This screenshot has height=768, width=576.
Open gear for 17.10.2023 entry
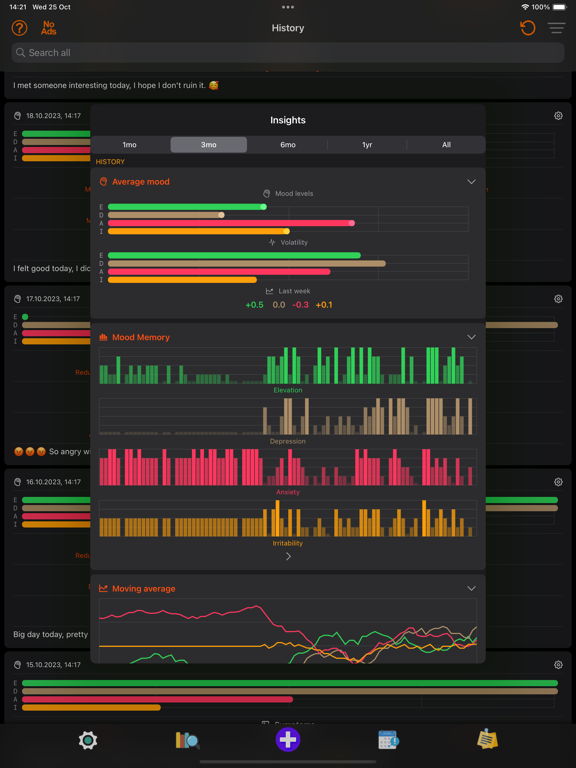[x=558, y=299]
